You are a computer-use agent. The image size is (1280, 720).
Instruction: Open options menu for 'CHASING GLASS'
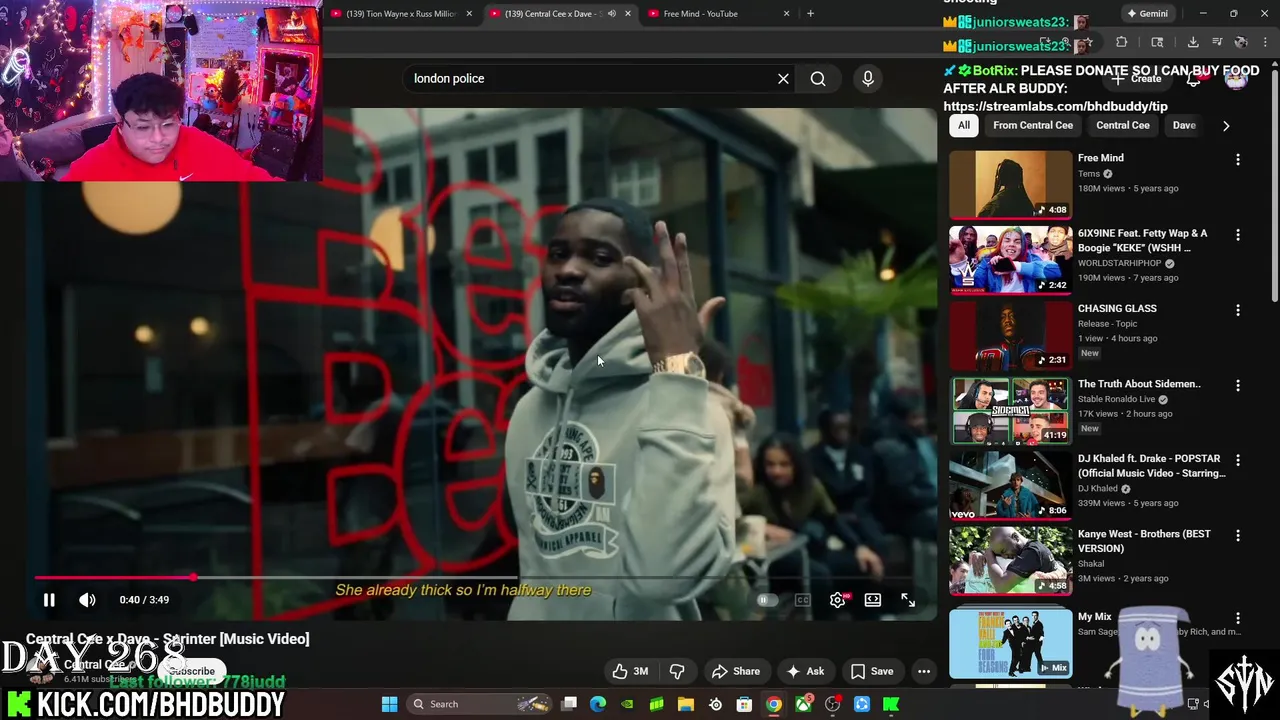[1238, 310]
